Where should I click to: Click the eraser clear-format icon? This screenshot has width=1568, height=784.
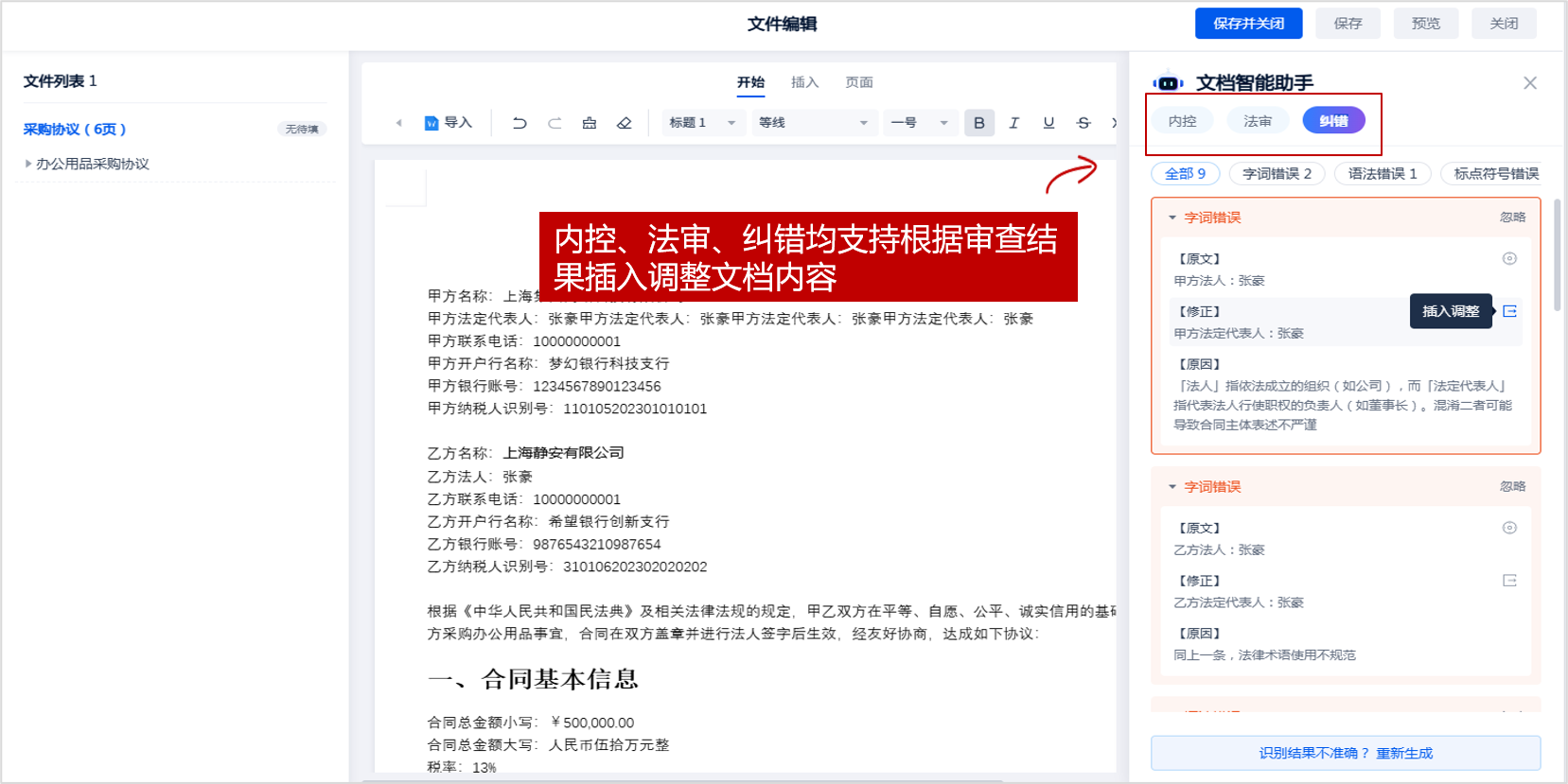tap(625, 123)
